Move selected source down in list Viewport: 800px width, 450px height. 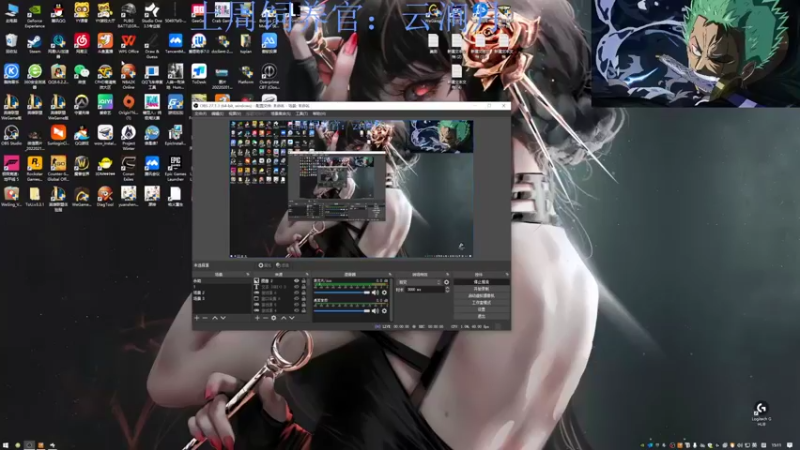click(292, 318)
